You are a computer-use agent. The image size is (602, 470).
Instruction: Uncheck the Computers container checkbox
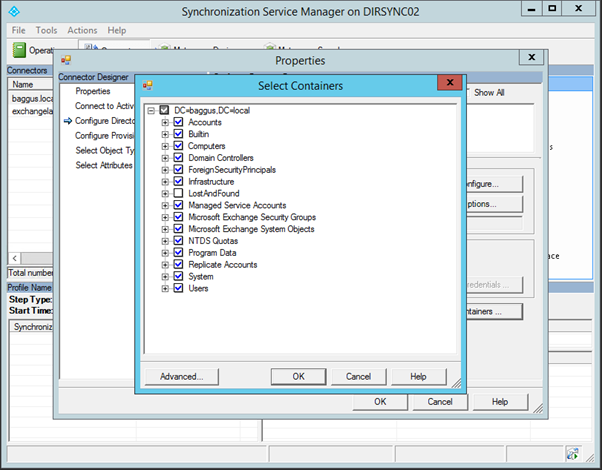[178, 146]
